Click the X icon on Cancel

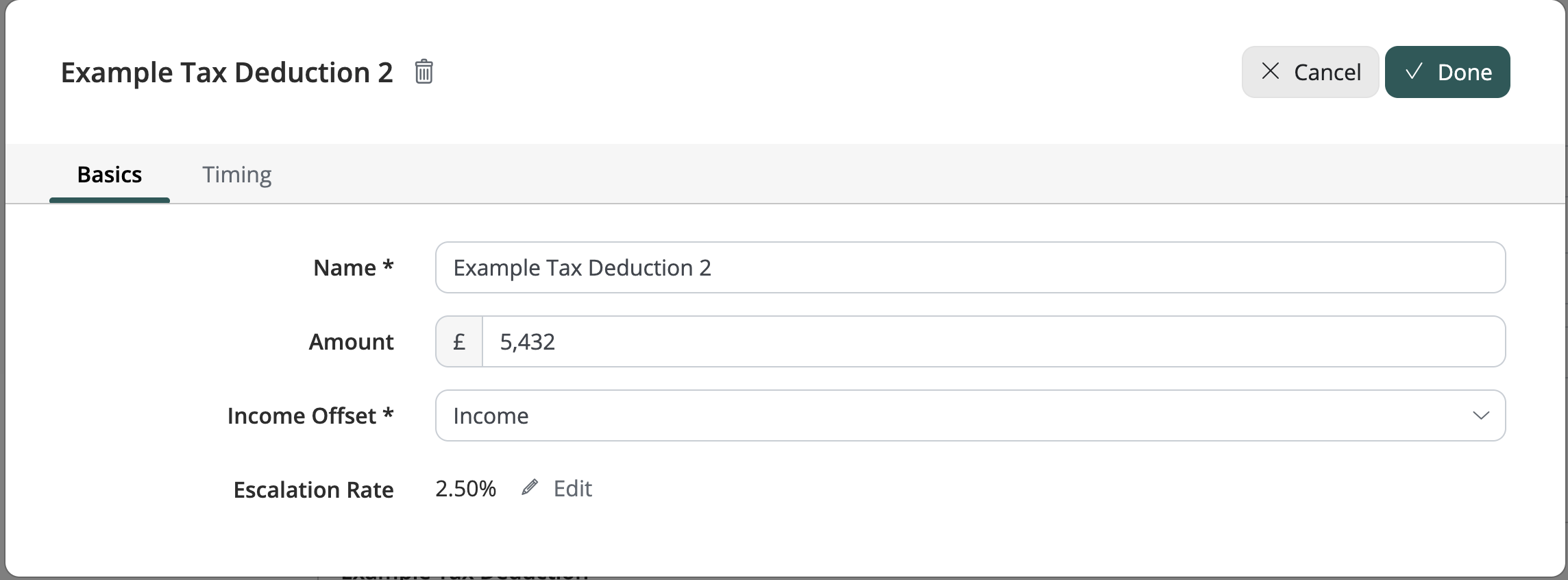point(1270,71)
